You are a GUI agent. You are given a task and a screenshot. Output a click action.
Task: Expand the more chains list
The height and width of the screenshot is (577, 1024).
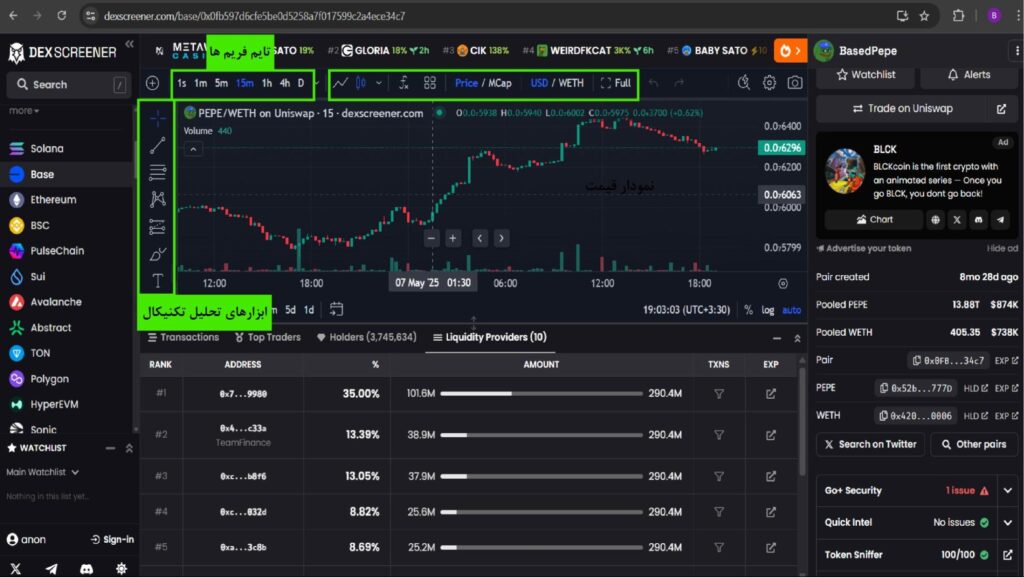tap(24, 111)
